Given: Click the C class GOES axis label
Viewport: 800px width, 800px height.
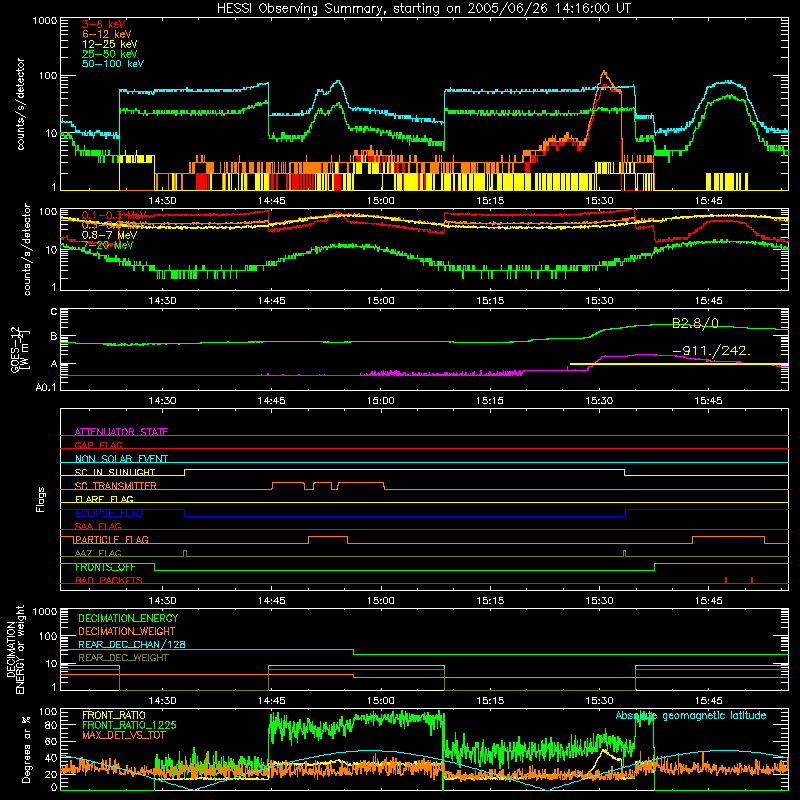Looking at the screenshot, I should (x=54, y=312).
